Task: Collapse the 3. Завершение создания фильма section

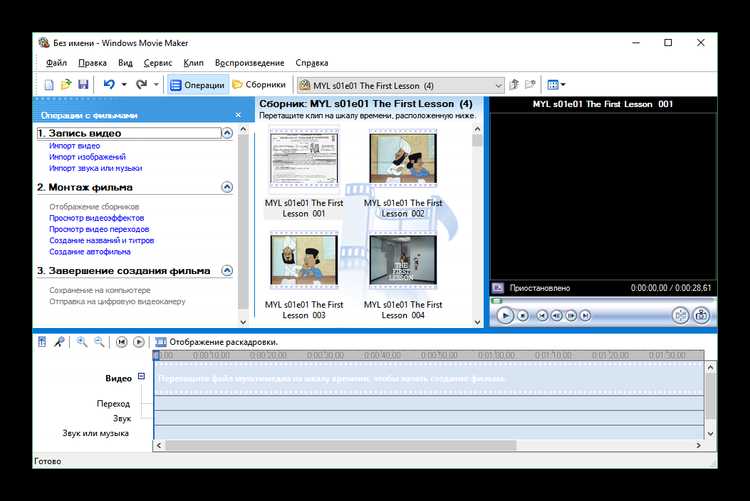Action: pos(227,271)
